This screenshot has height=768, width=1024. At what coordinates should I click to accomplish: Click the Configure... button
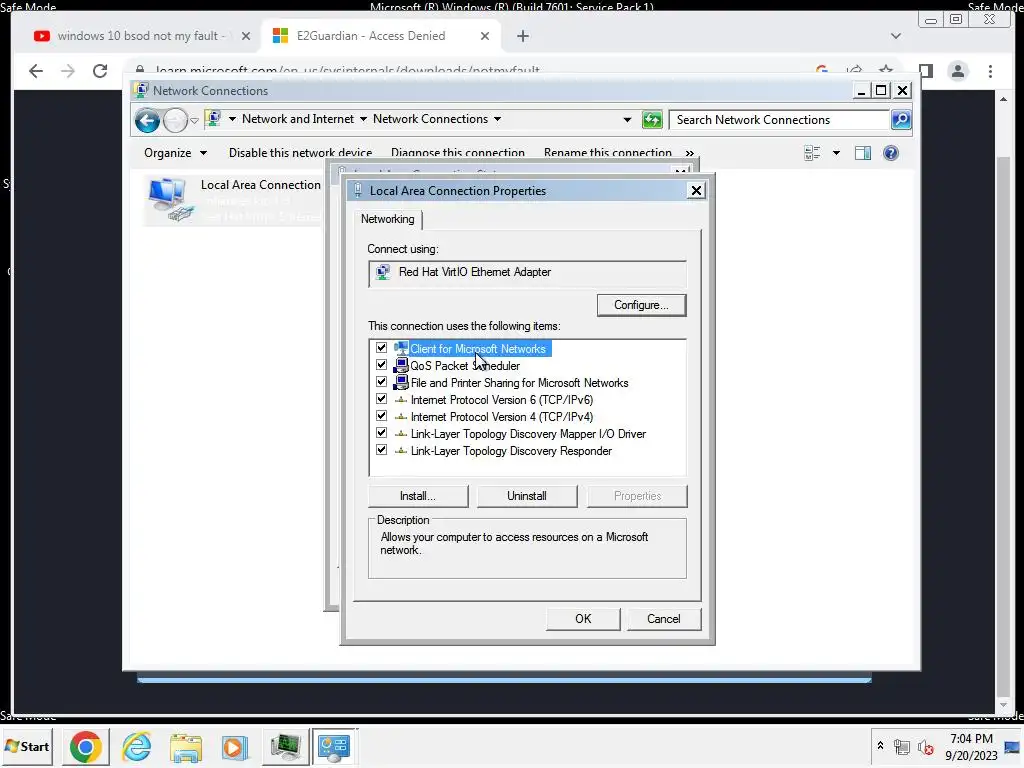[x=641, y=305]
